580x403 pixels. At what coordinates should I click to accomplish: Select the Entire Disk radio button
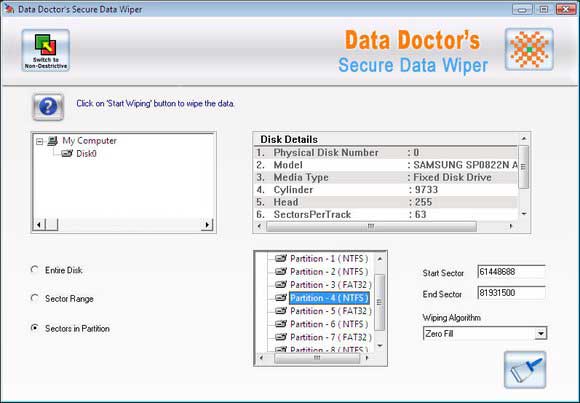pyautogui.click(x=34, y=270)
